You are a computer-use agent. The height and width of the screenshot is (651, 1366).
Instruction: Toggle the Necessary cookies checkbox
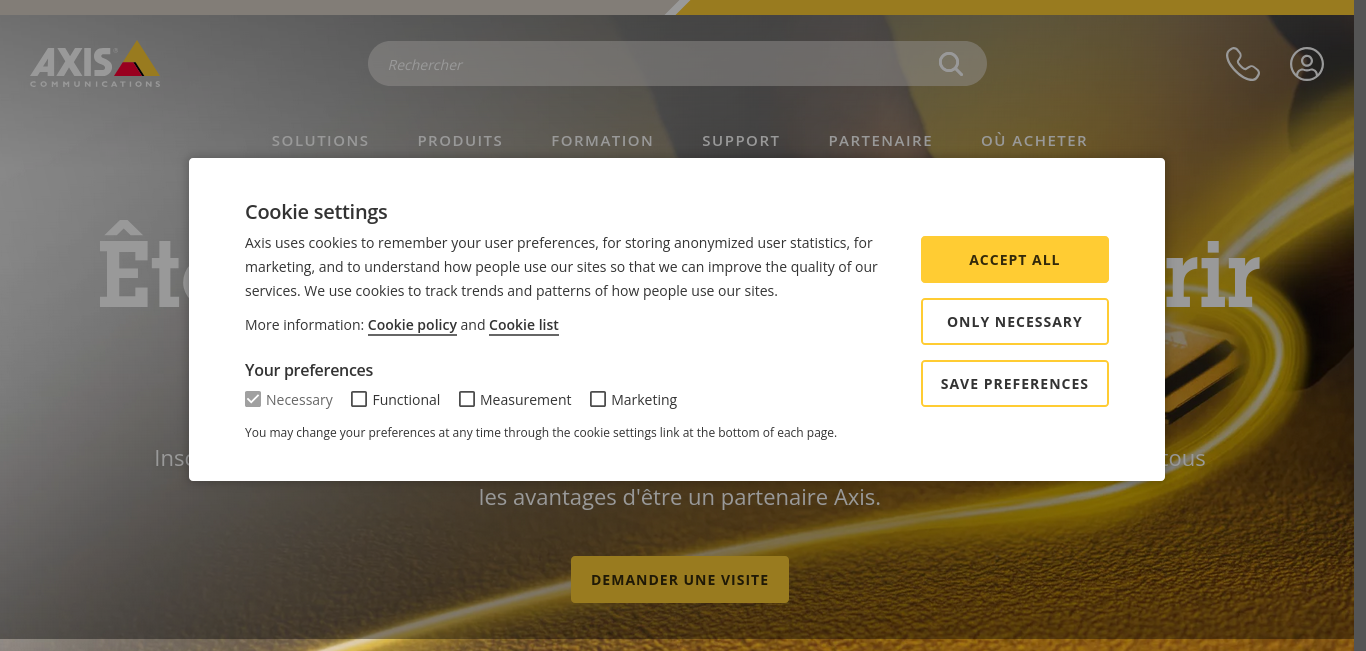253,399
